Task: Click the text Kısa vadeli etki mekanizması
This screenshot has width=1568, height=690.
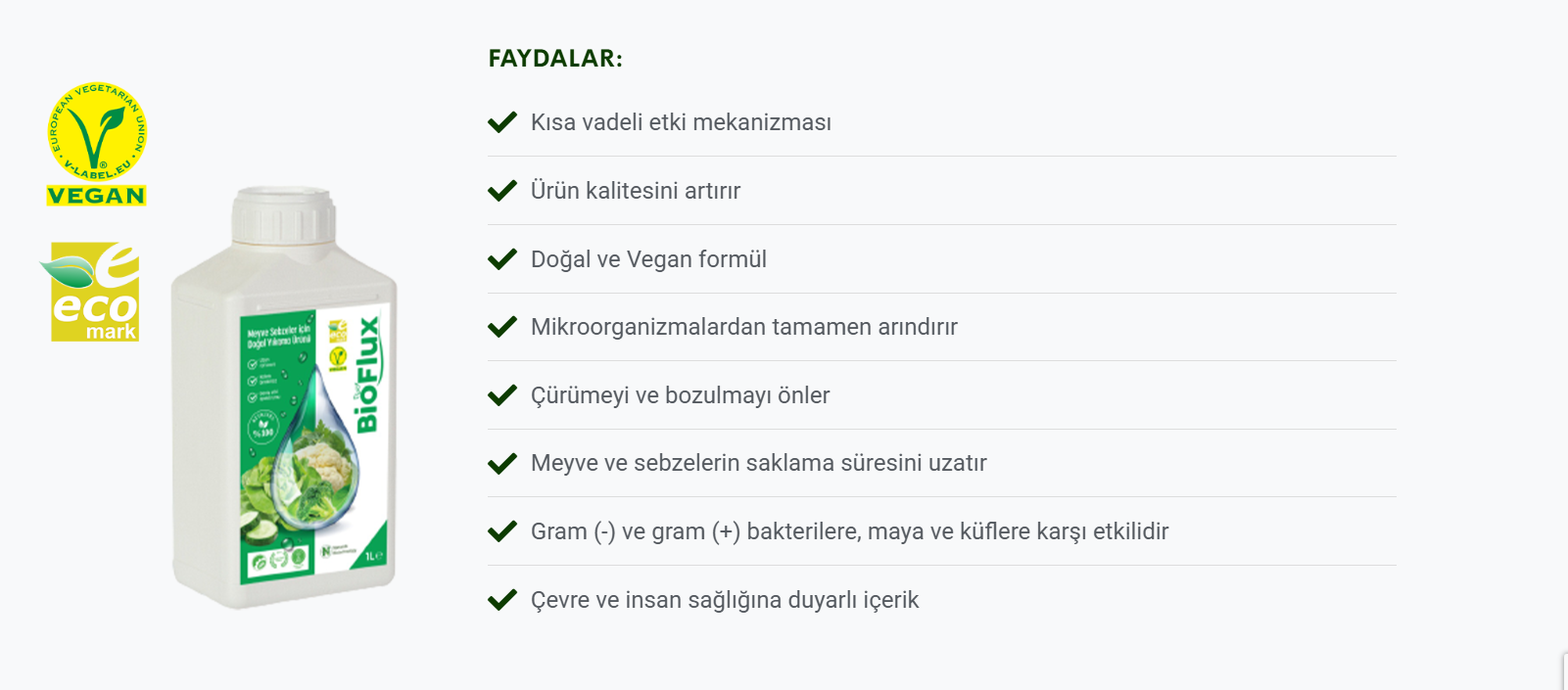Action: tap(681, 122)
